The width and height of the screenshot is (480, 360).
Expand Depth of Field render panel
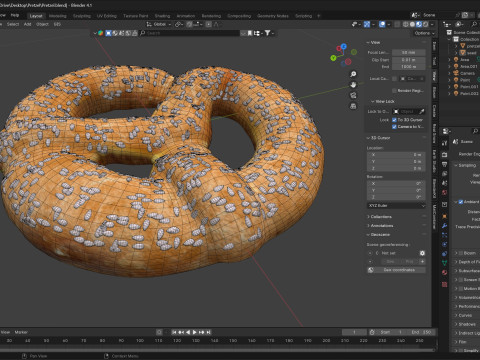tap(456, 262)
